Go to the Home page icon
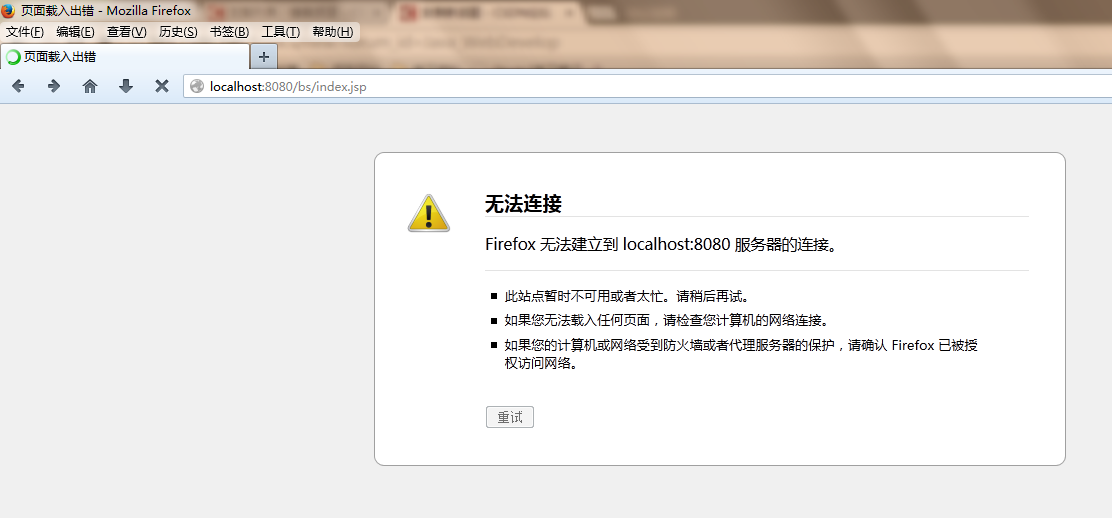The image size is (1112, 518). [x=90, y=87]
